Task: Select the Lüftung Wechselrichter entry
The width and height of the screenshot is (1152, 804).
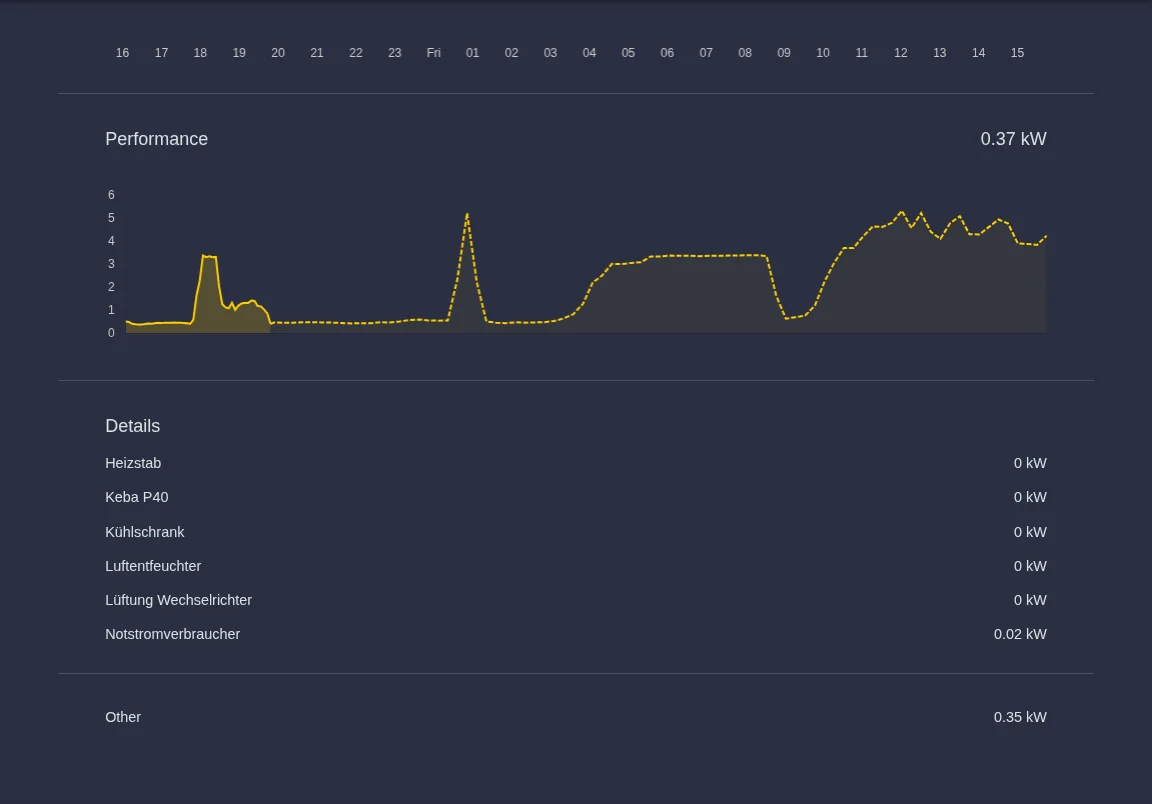Action: tap(179, 600)
